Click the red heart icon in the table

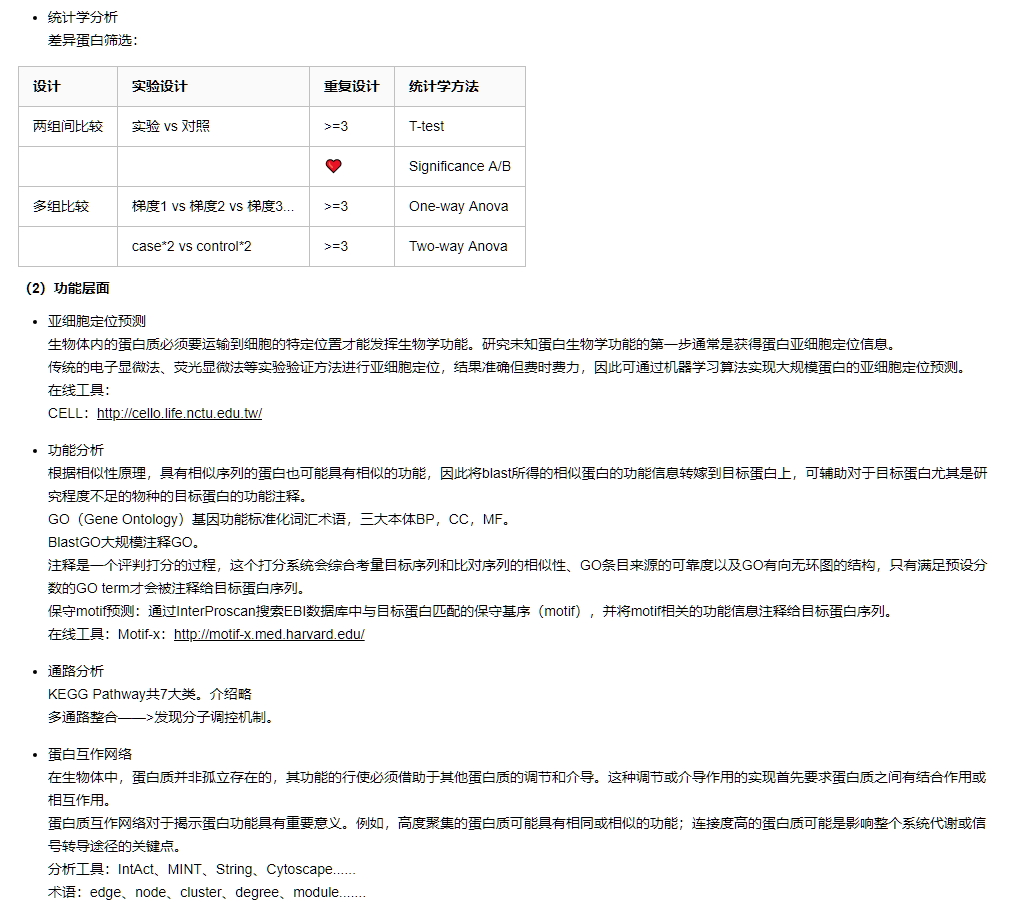point(334,167)
